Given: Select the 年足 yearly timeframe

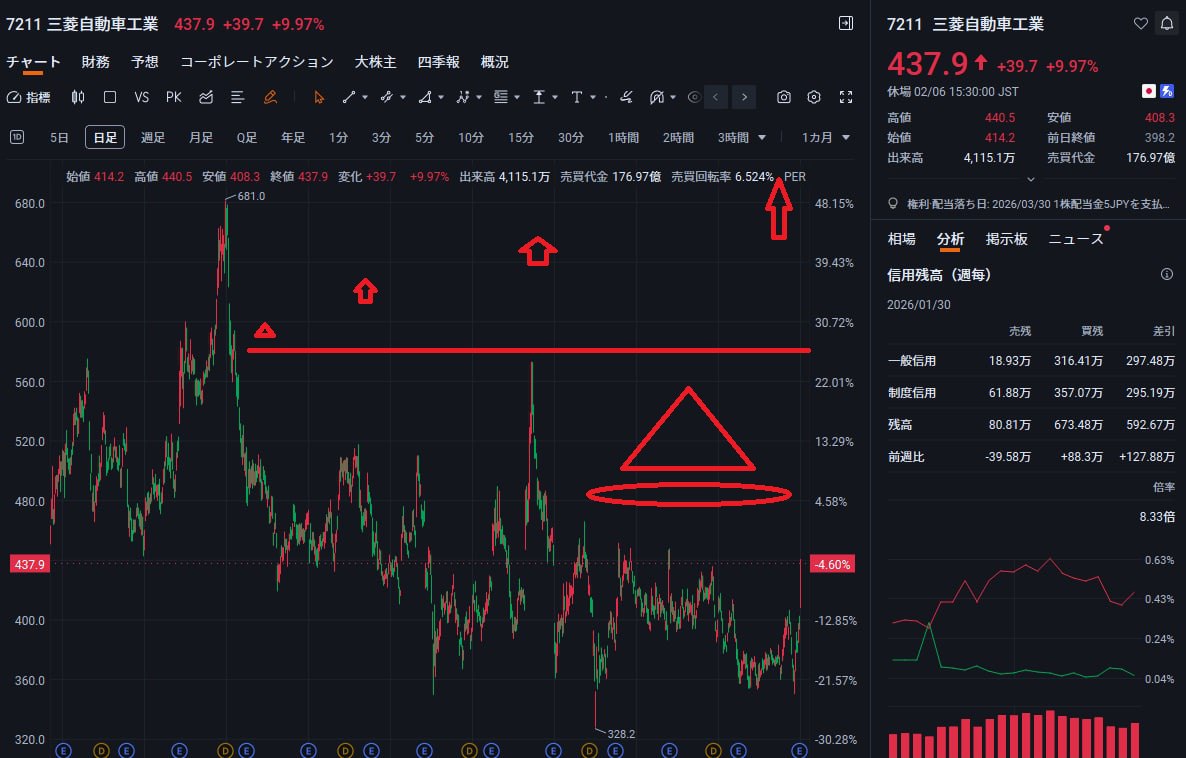Looking at the screenshot, I should [293, 138].
